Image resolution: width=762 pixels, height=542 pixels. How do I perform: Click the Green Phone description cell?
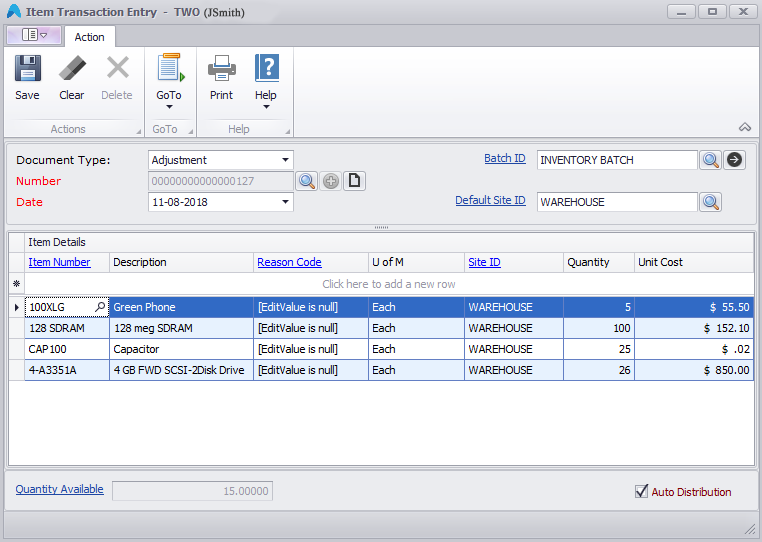(181, 307)
